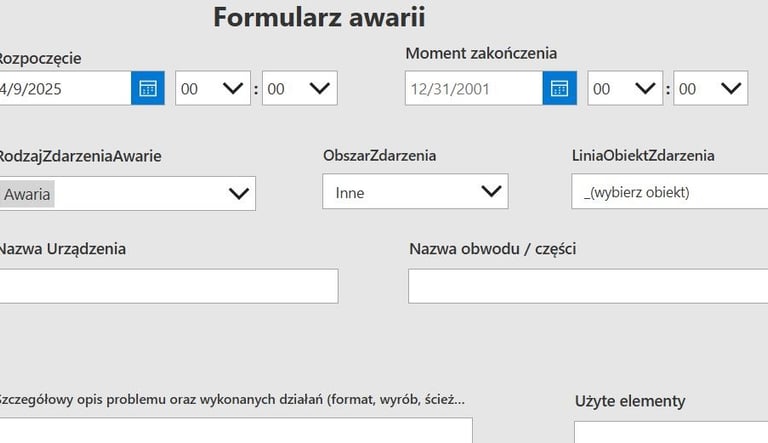
Task: Open the calendar picker for Rozpoczęcie date
Action: point(148,88)
